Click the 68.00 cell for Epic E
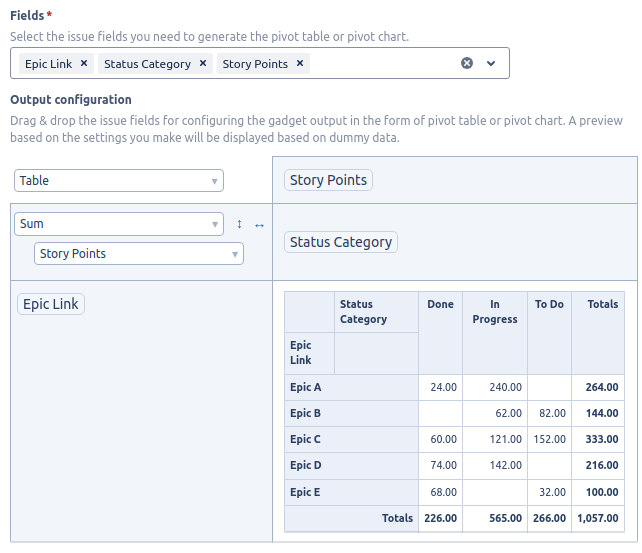This screenshot has width=642, height=553. click(x=441, y=492)
